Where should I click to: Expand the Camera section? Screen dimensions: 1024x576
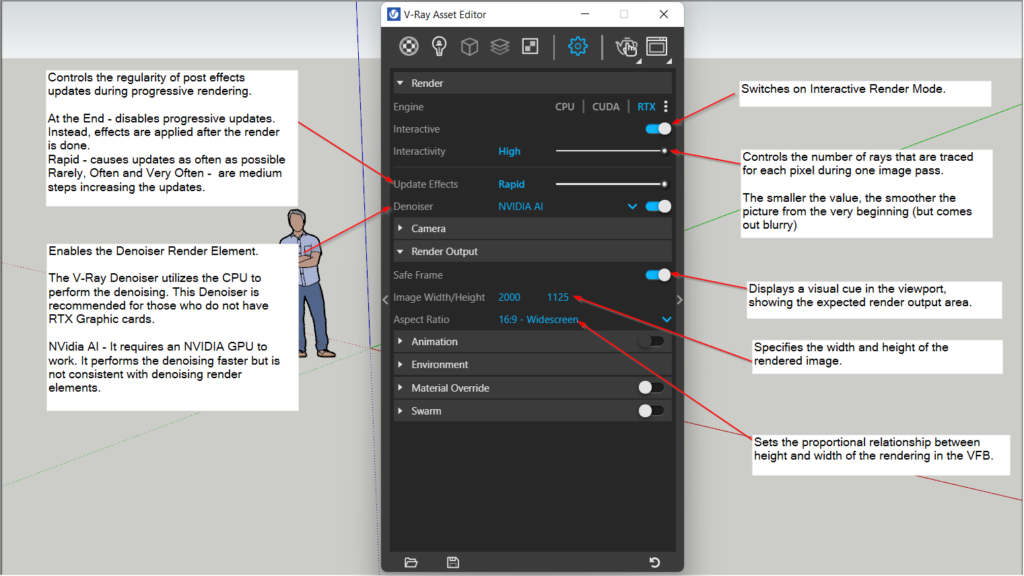tap(400, 229)
